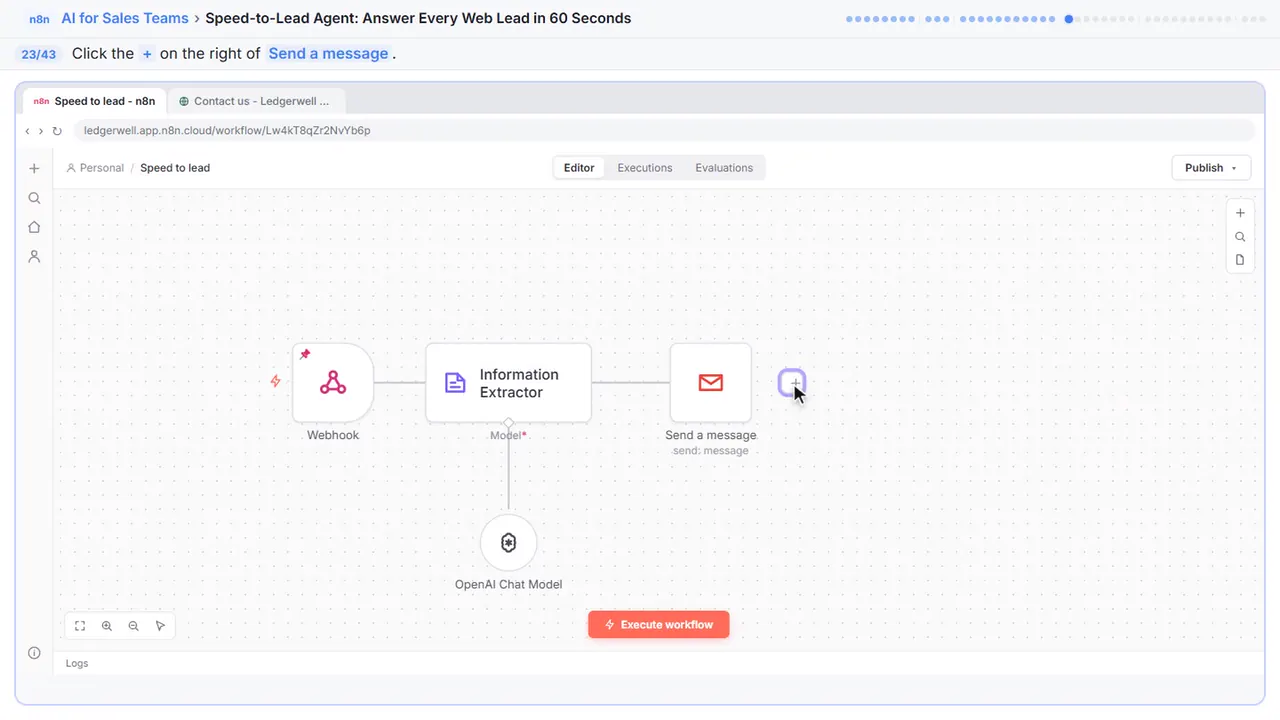Click the plus connector right of Send a message
The height and width of the screenshot is (720, 1280).
[792, 383]
